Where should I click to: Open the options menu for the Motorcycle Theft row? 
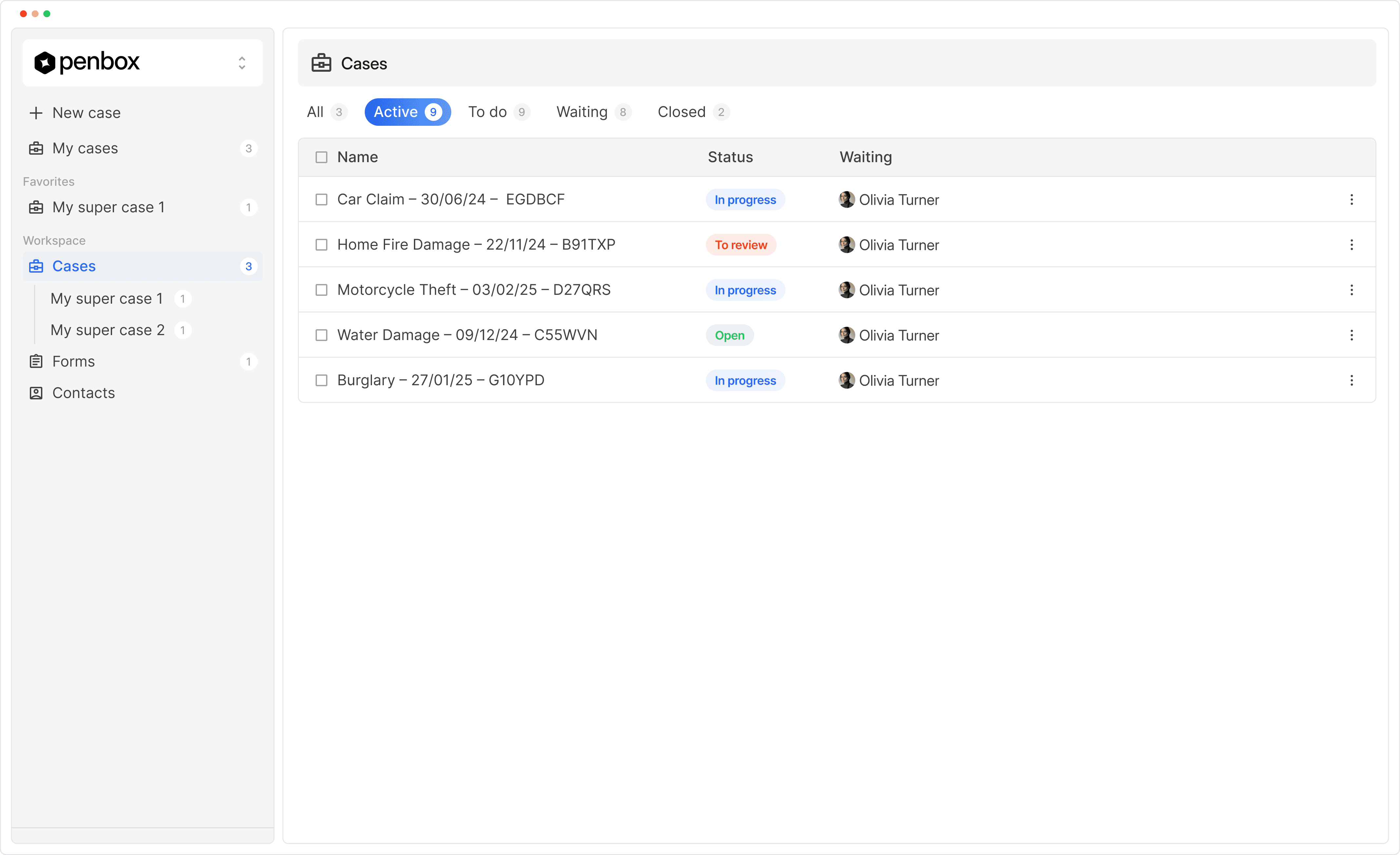[1351, 290]
